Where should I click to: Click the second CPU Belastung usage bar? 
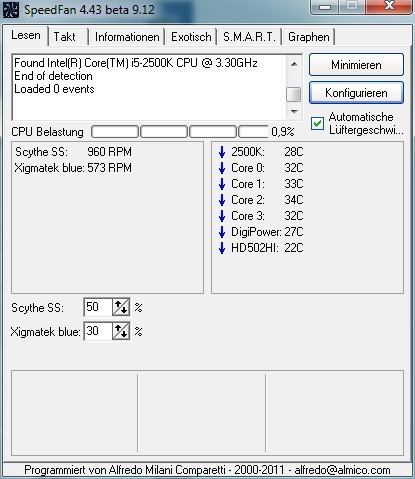[164, 132]
